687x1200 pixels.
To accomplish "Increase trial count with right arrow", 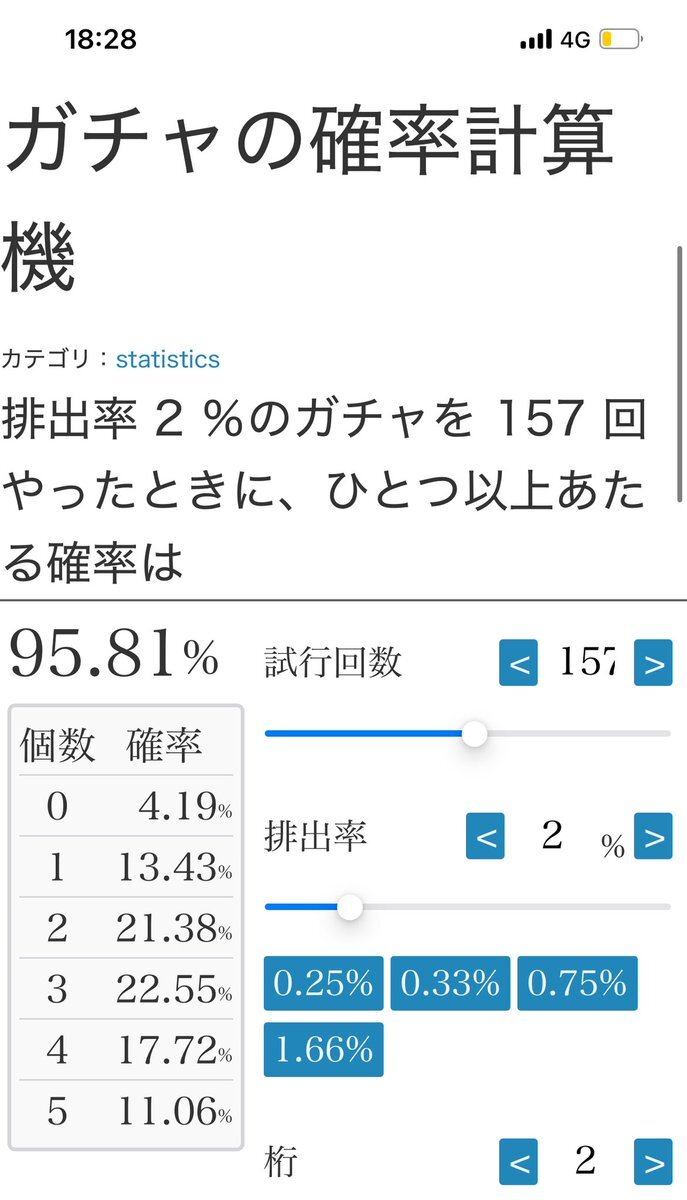I will (653, 663).
